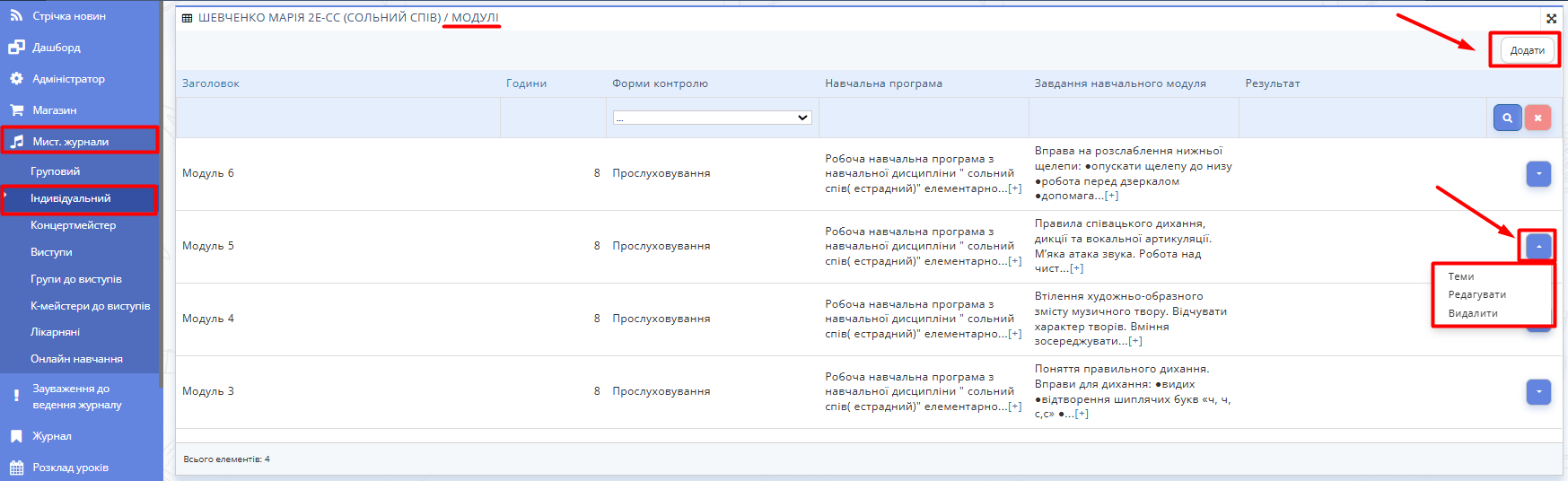Click the Години filter input field
This screenshot has height=481, width=1568.
coord(553,118)
